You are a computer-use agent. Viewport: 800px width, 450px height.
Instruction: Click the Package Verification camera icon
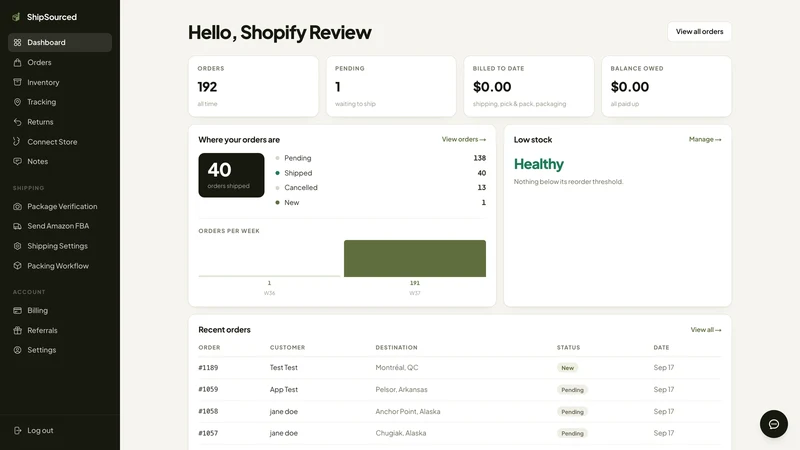[x=17, y=207]
